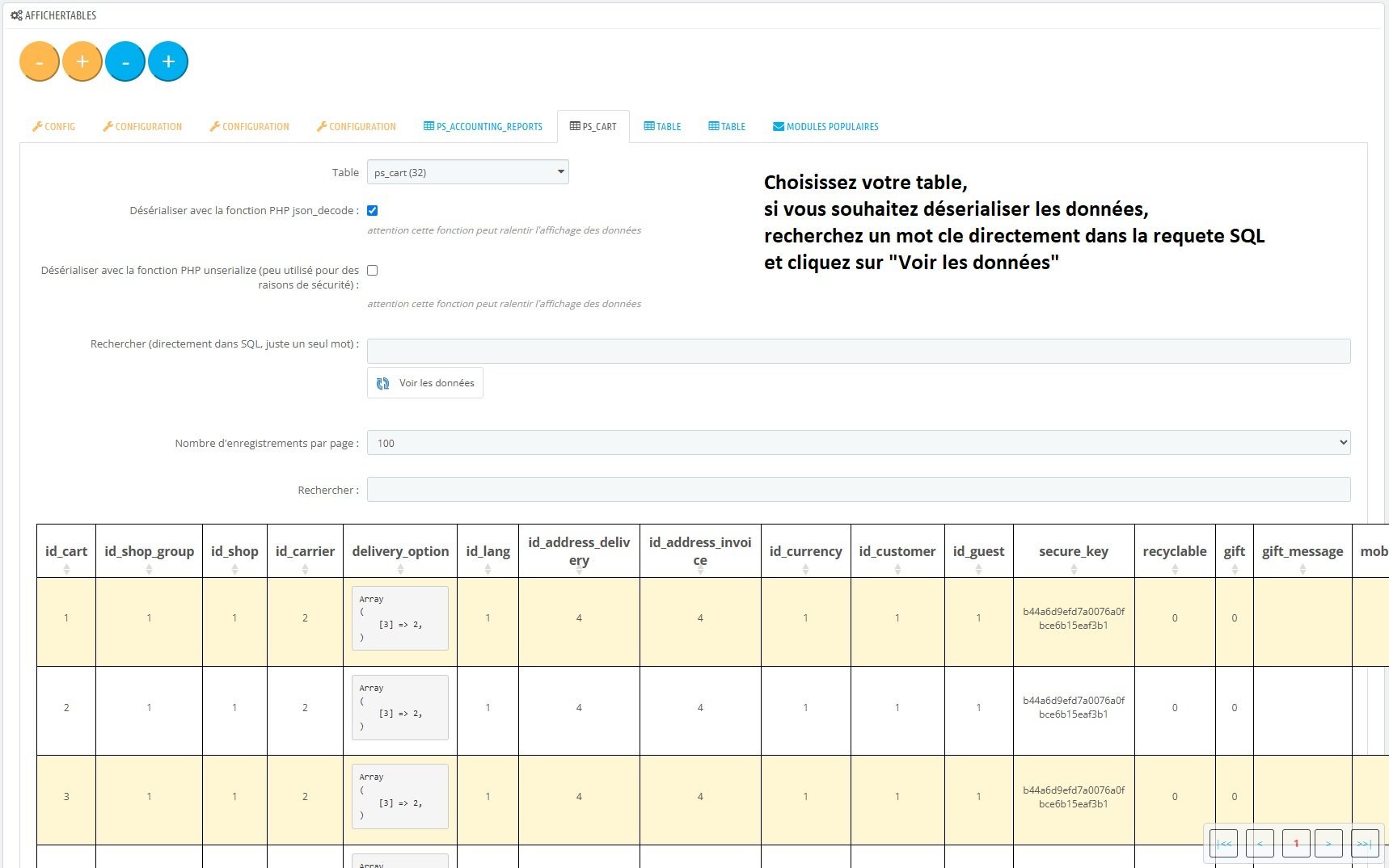
Task: Sort the table by id_currency column
Action: pyautogui.click(x=805, y=551)
